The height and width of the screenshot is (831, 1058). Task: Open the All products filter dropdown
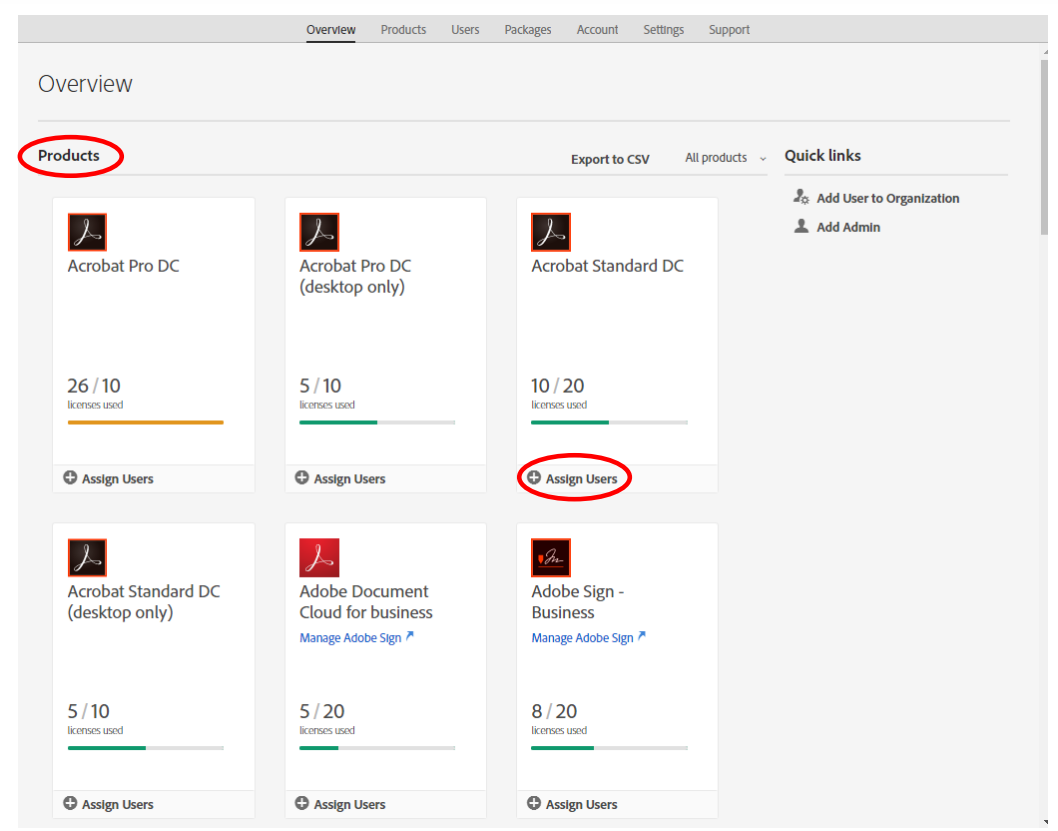coord(725,158)
